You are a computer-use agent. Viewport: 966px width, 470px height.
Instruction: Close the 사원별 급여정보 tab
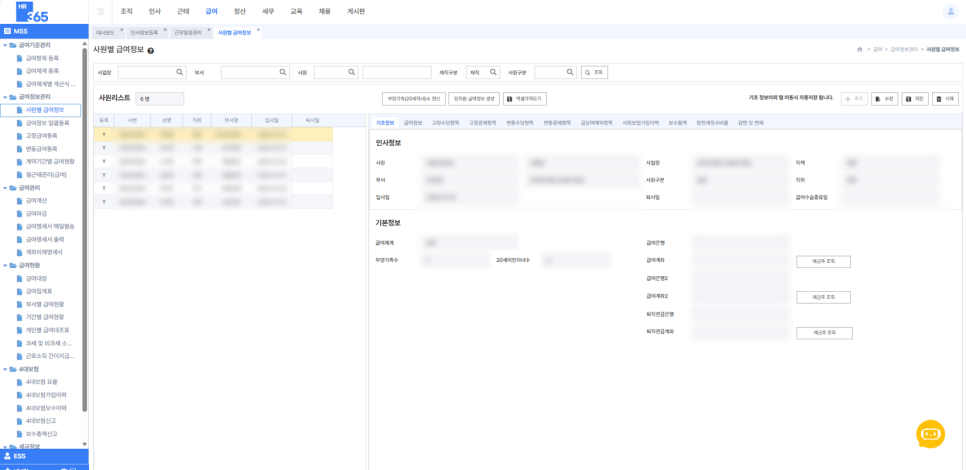pos(258,30)
